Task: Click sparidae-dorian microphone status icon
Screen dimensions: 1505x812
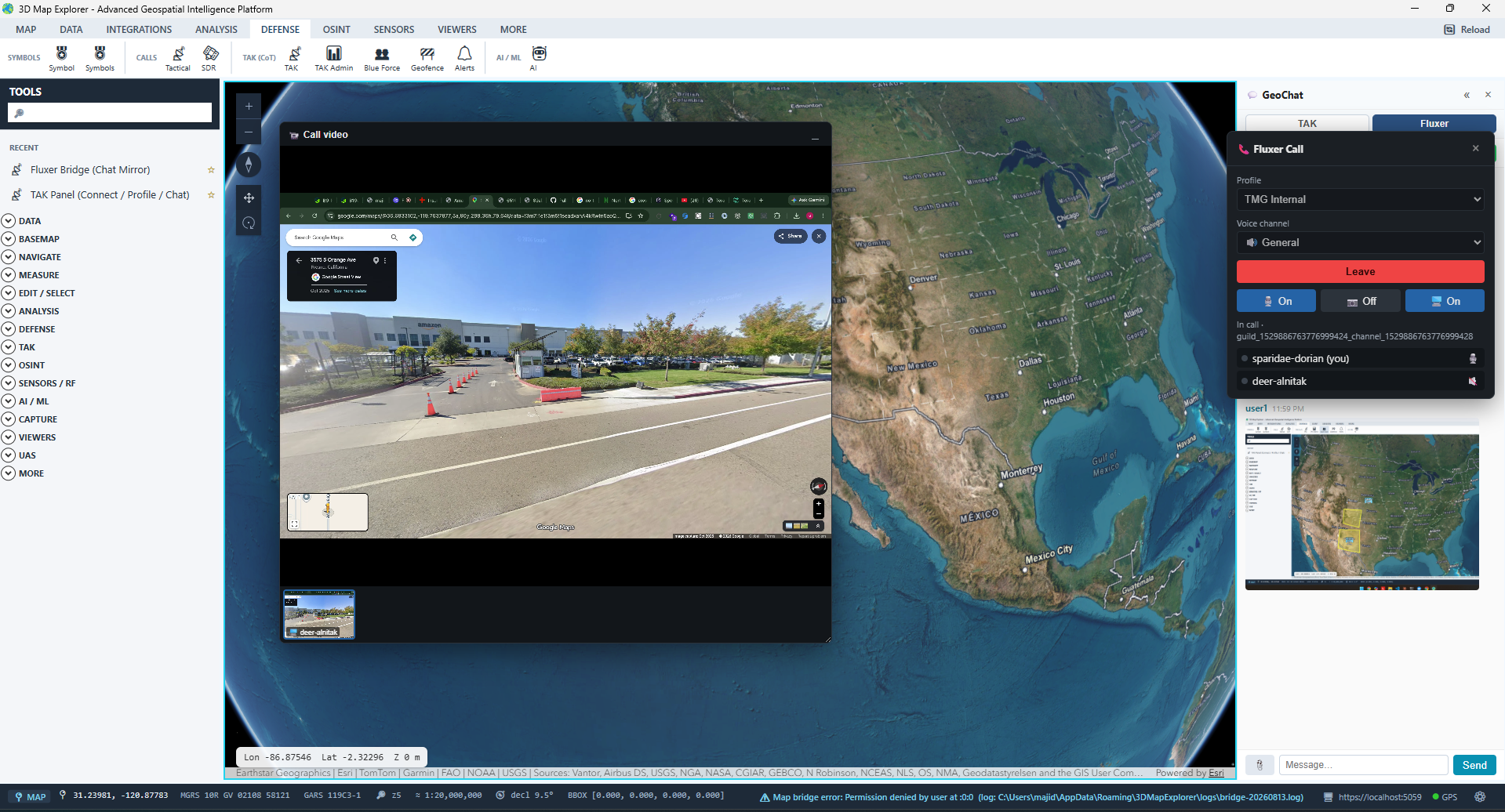Action: (1473, 359)
